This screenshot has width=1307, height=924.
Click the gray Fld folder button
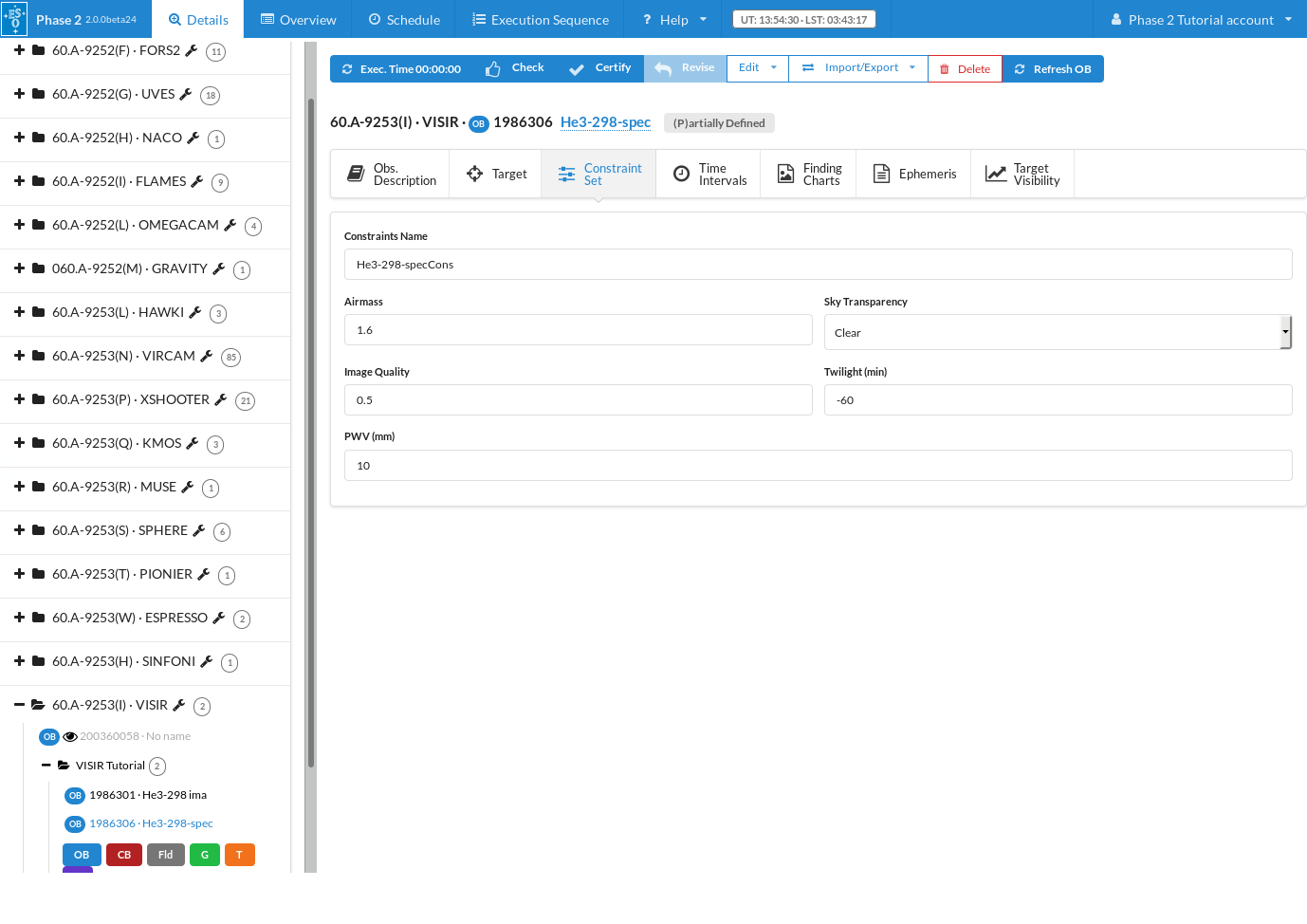pos(165,855)
